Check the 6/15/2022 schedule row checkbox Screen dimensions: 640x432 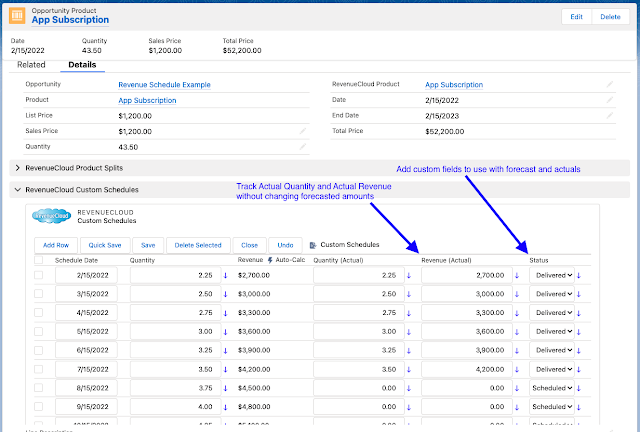pyautogui.click(x=38, y=350)
